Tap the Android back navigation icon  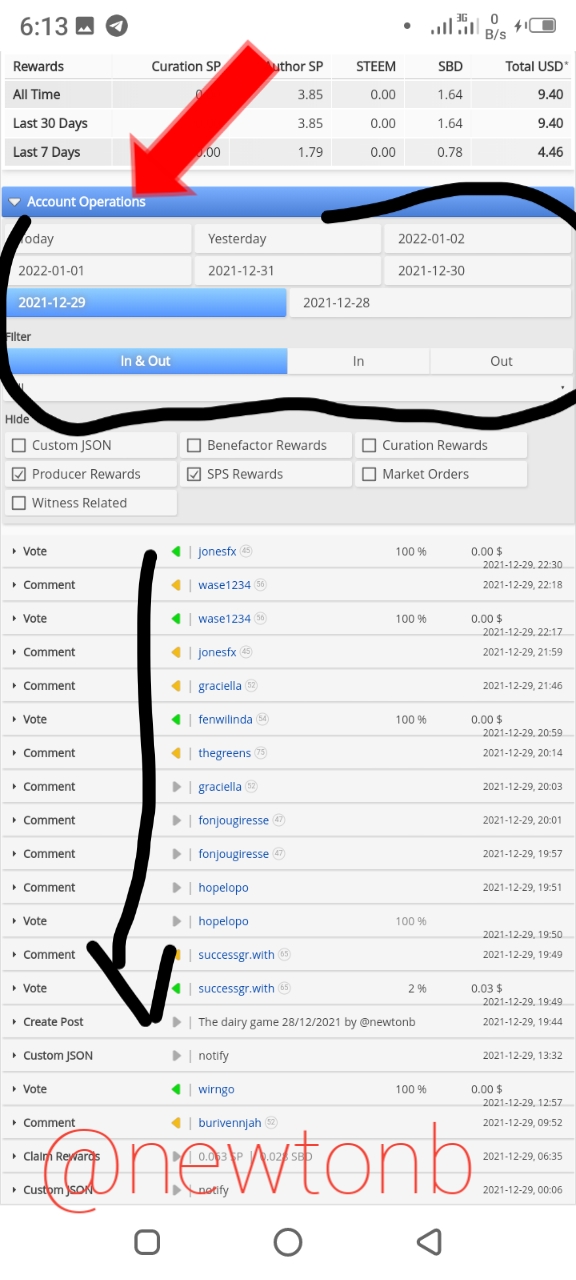coord(429,1241)
